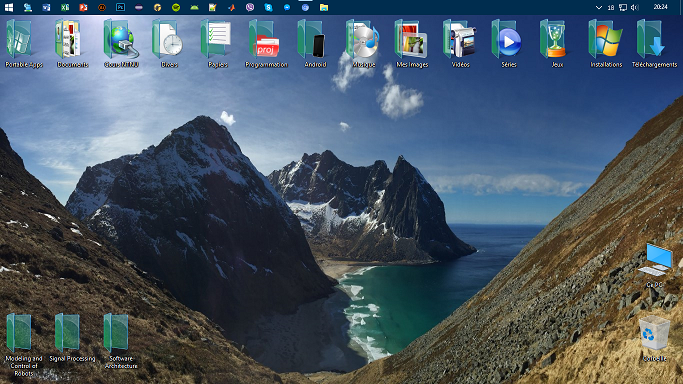Click the 18 indicator in system tray

pyautogui.click(x=611, y=7)
